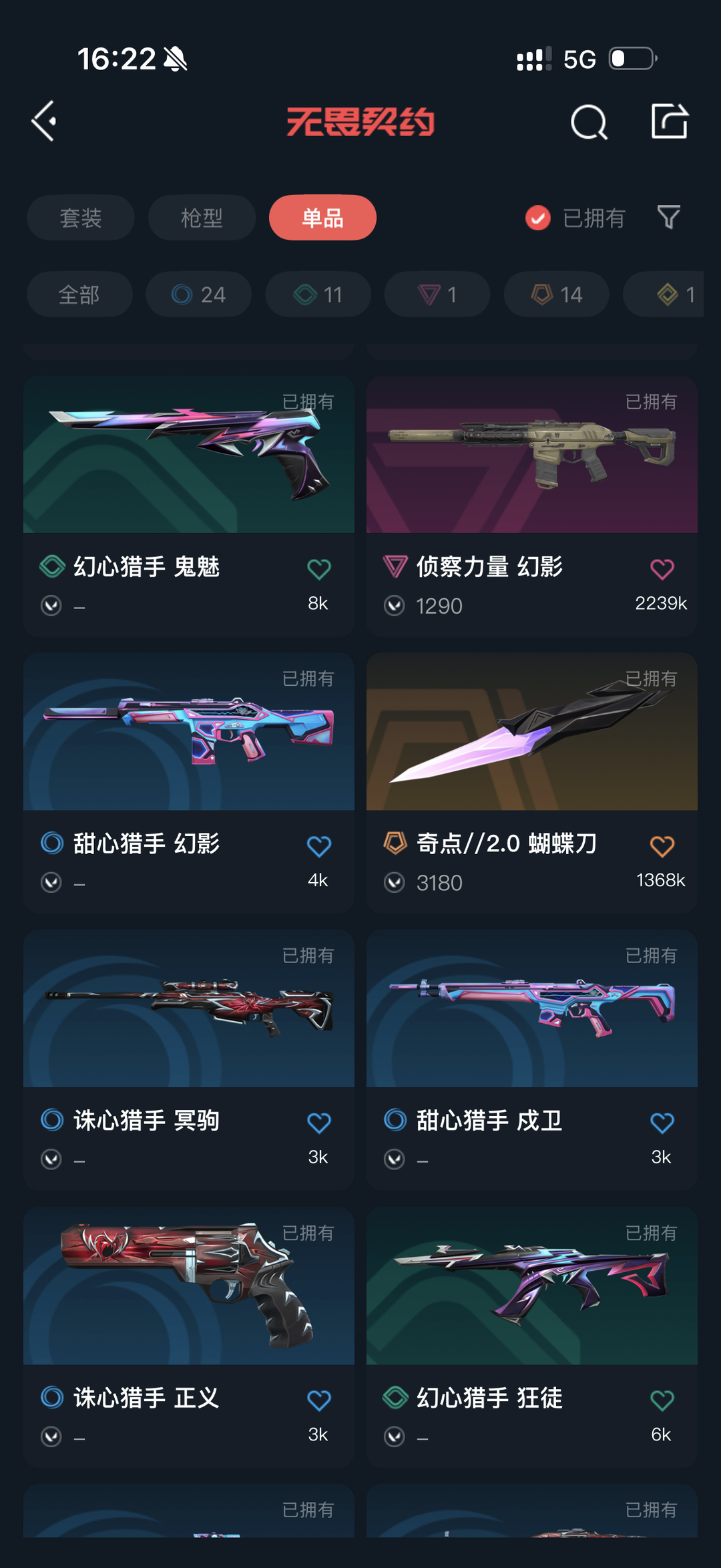
Task: Filter by yellow diamond tier chip
Action: [x=665, y=294]
